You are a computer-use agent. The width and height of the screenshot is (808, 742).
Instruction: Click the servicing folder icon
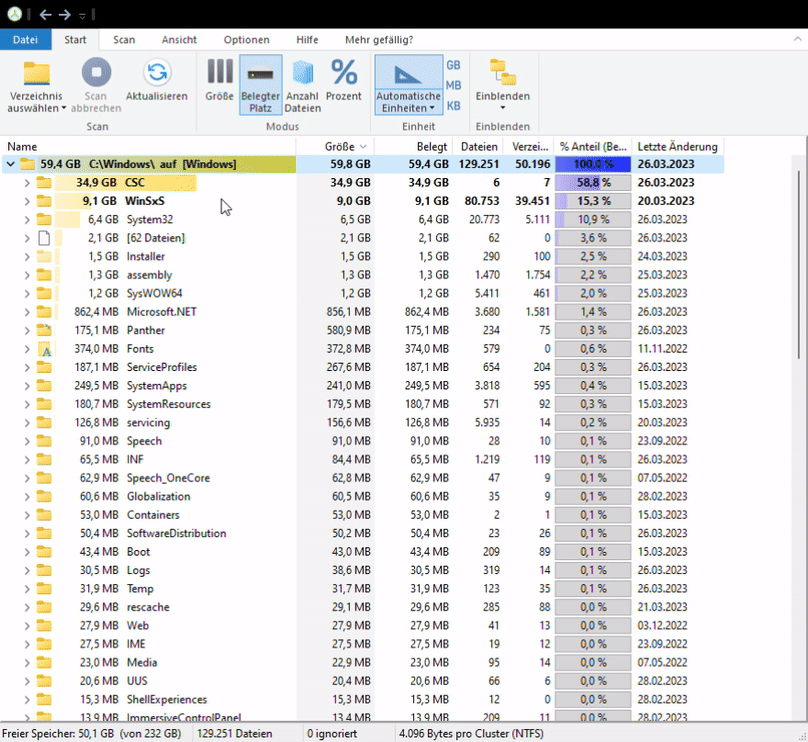(44, 423)
